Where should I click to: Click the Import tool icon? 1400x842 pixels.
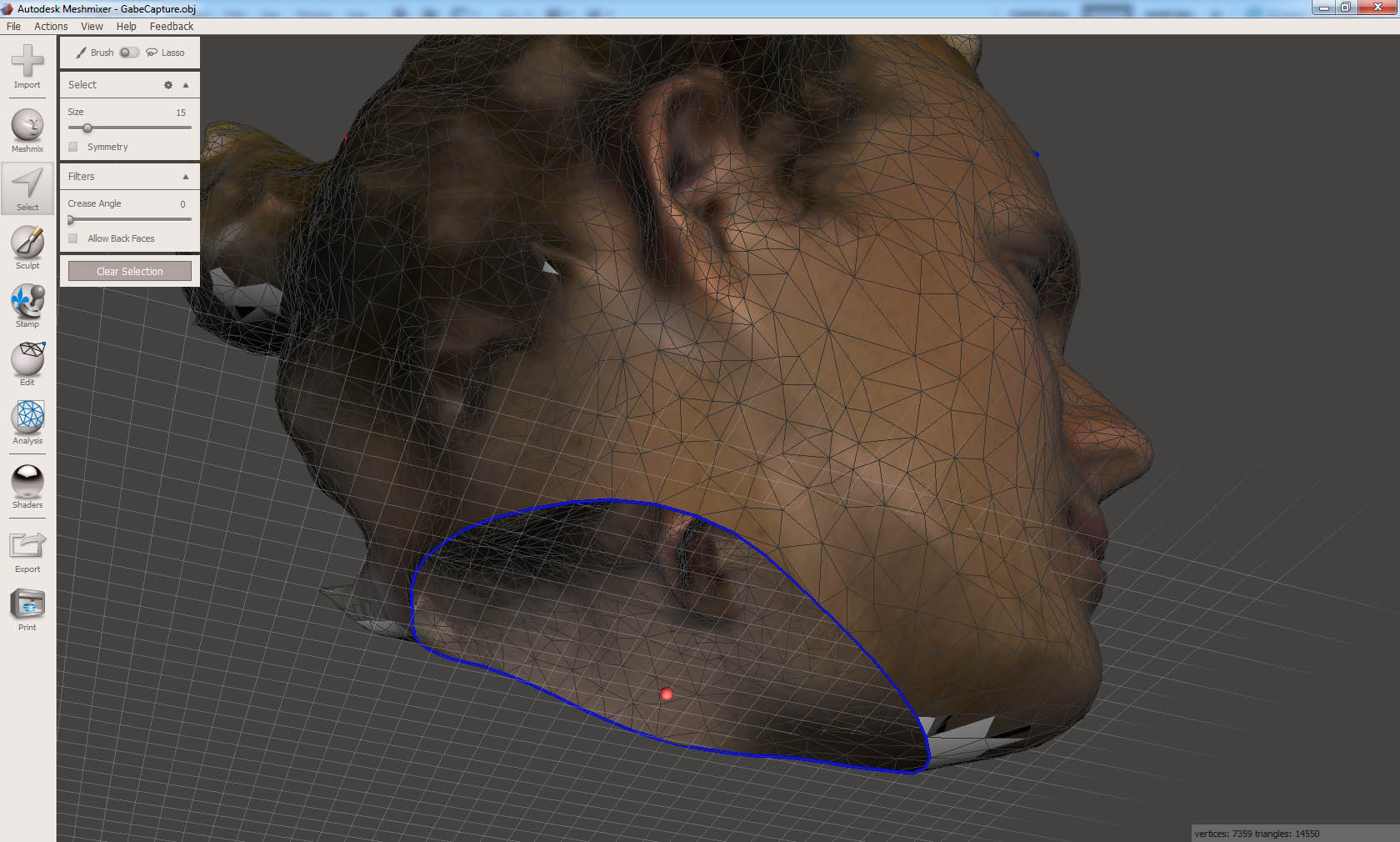coord(27,62)
